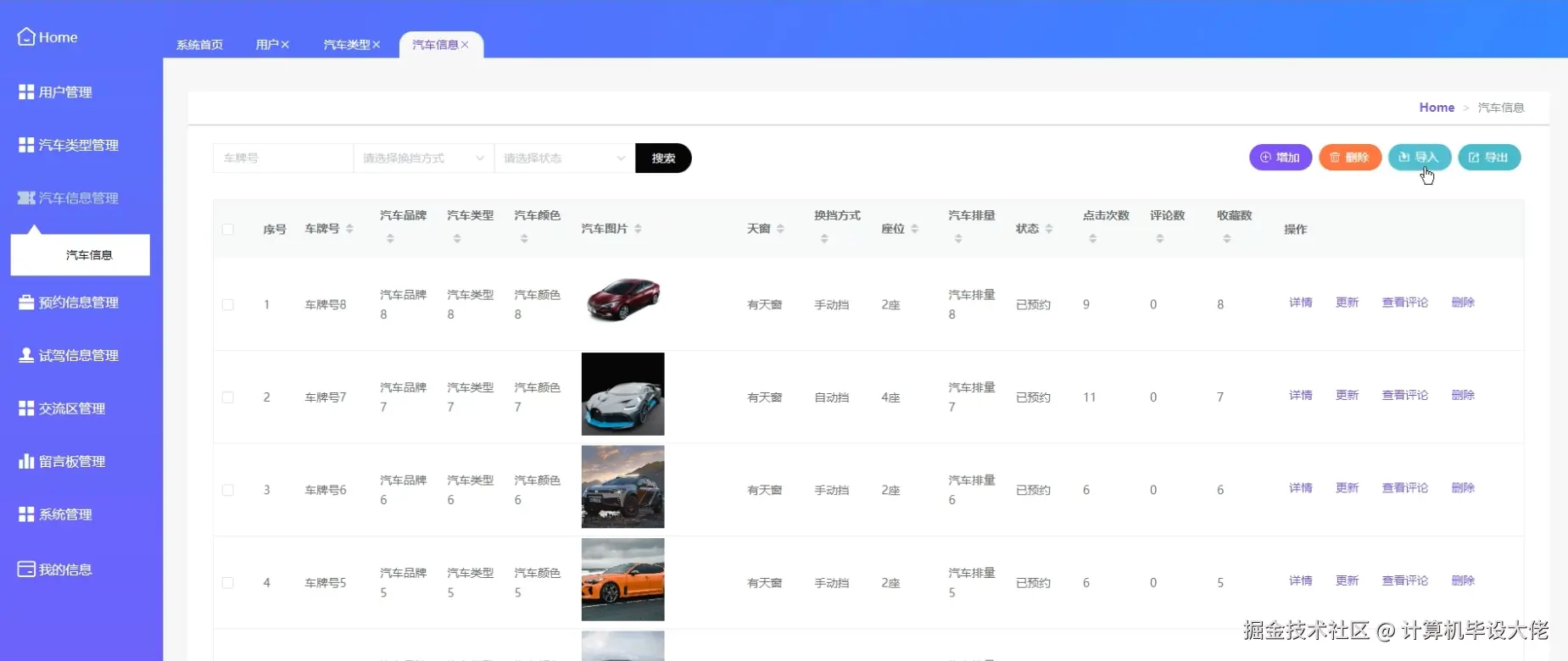Click the red car thumbnail in row 1
Screen dimensions: 1568x661
[x=623, y=299]
